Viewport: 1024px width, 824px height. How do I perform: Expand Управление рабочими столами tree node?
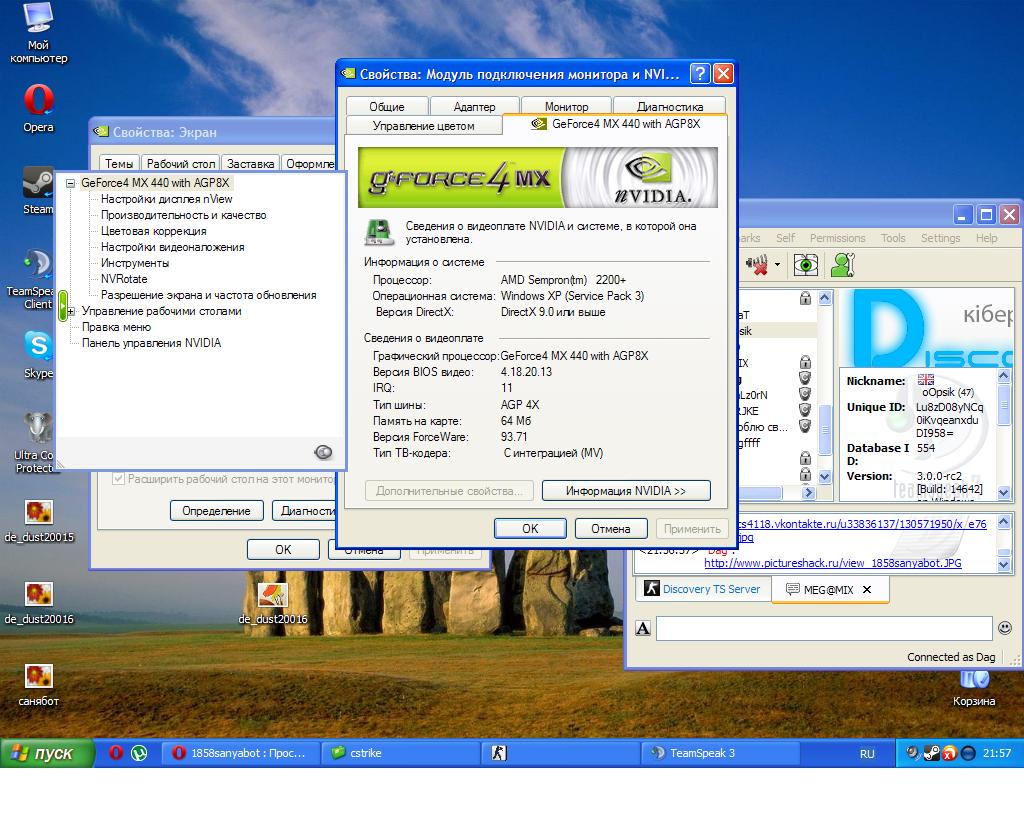click(x=70, y=311)
